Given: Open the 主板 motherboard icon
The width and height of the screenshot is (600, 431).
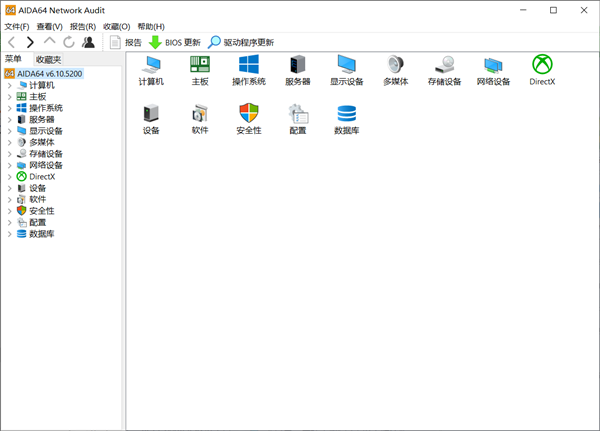Looking at the screenshot, I should coord(200,66).
